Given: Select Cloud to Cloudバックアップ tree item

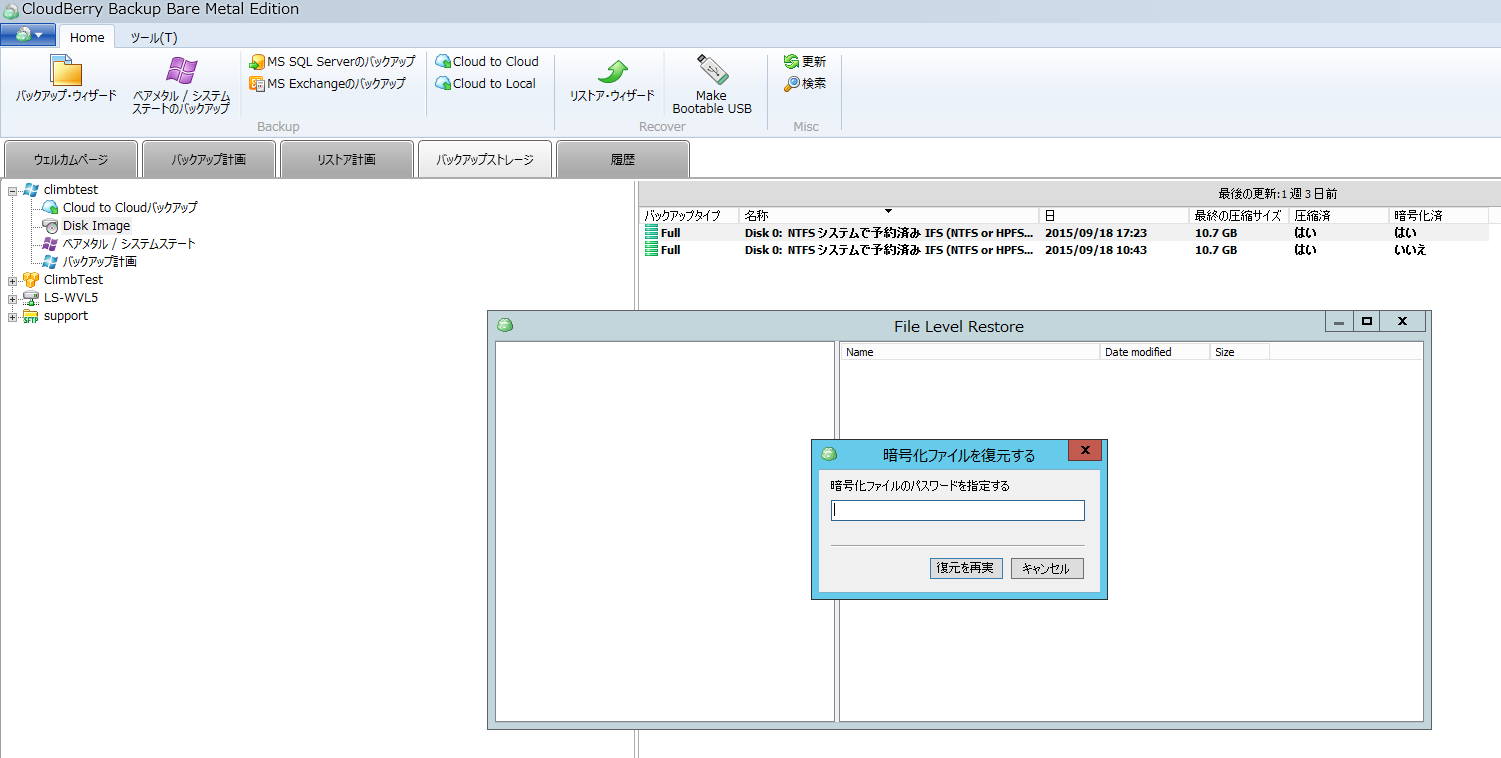Looking at the screenshot, I should pos(129,207).
